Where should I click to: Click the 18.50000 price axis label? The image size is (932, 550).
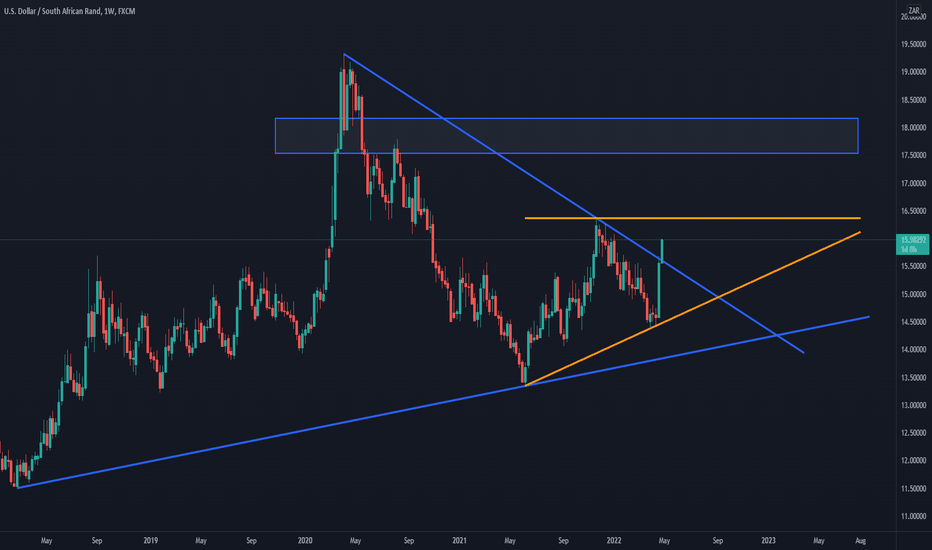pos(913,100)
